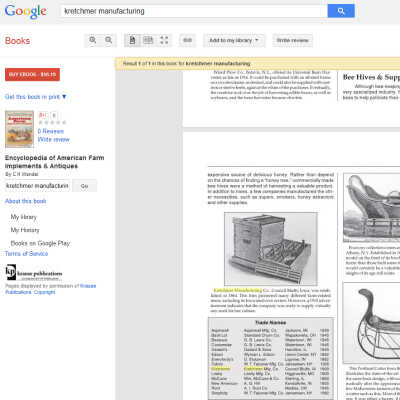Click the upper sleigh illustration

tap(372, 207)
